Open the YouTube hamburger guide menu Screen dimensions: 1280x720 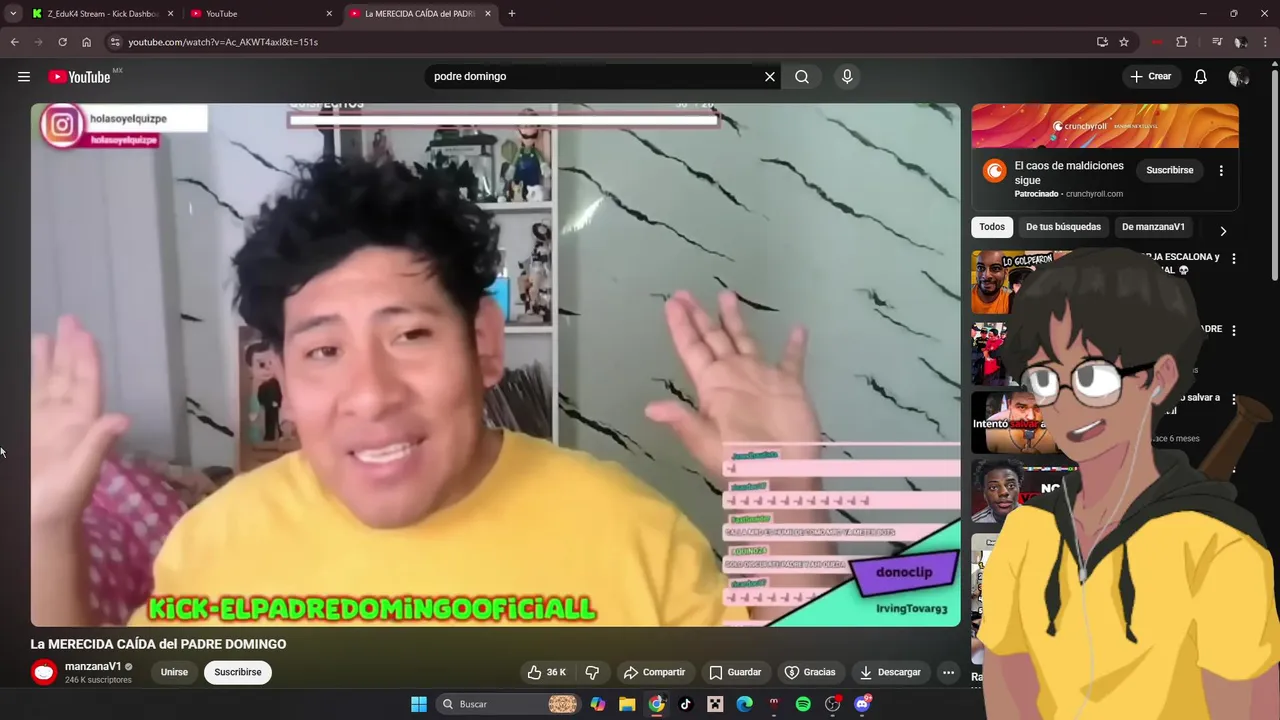[x=24, y=76]
